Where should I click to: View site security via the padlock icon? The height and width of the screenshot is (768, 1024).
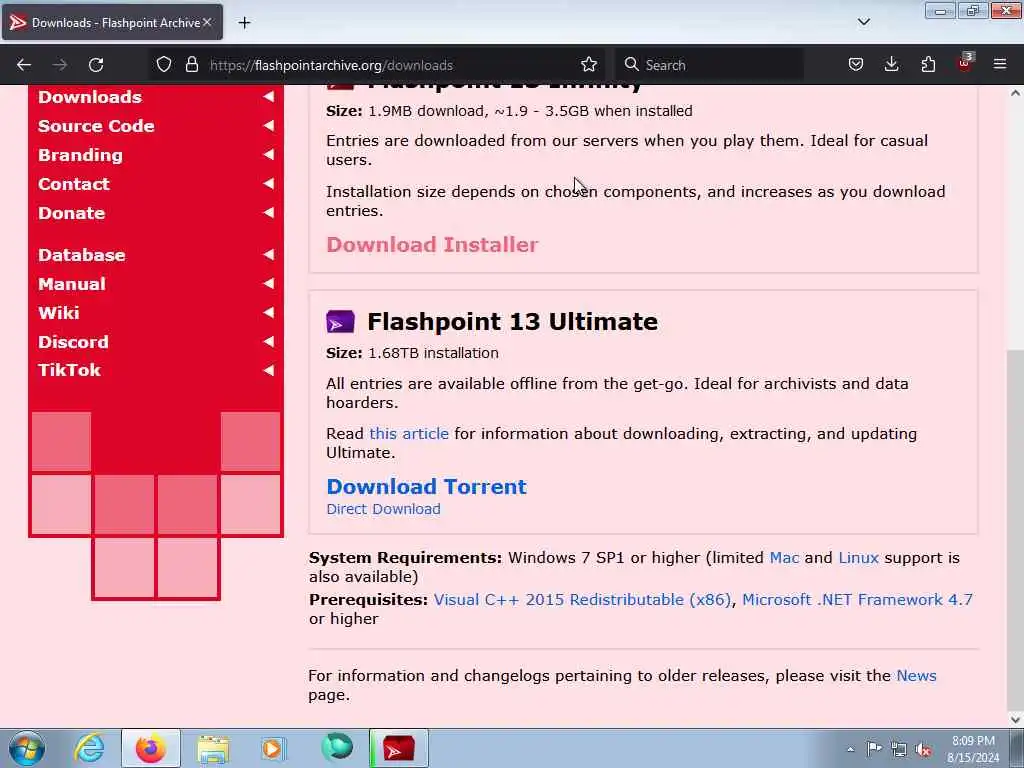[x=191, y=65]
